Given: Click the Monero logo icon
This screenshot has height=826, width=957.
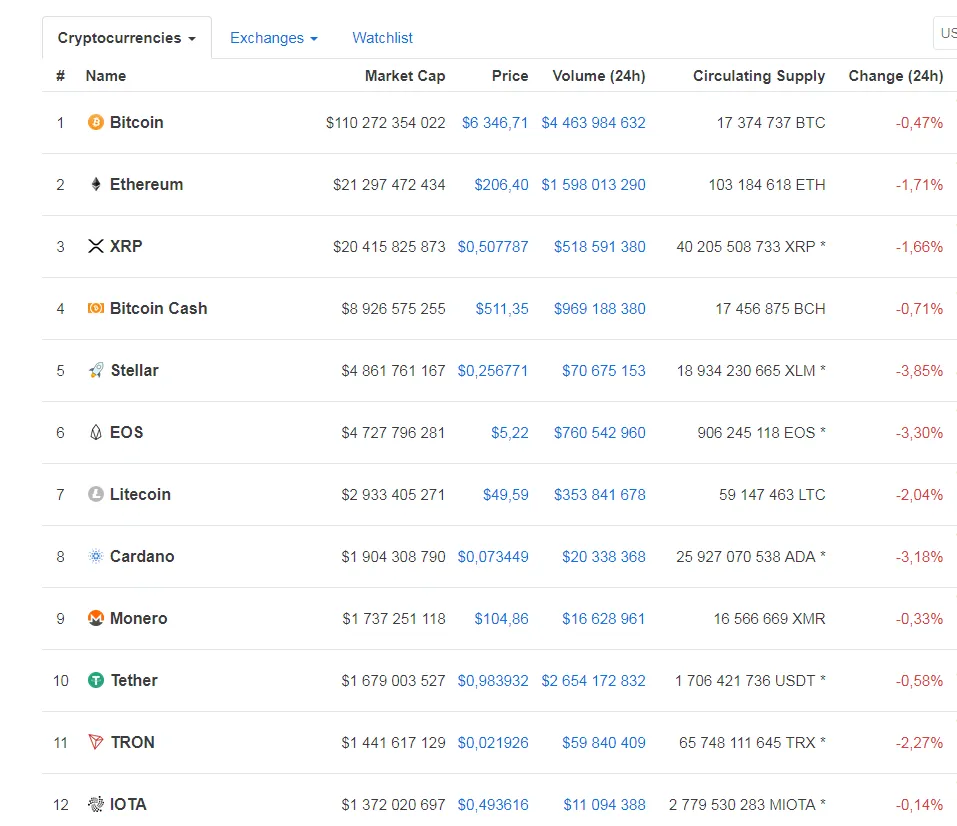Looking at the screenshot, I should click(96, 618).
